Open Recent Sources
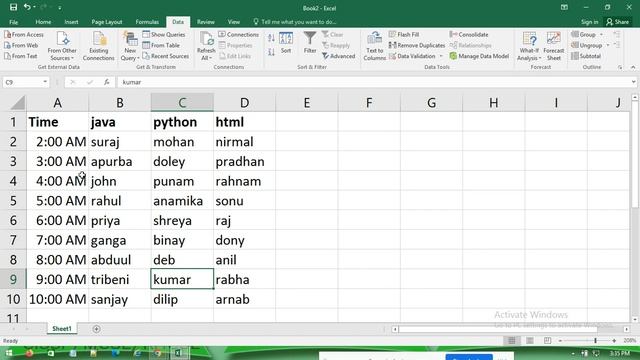 [x=166, y=56]
